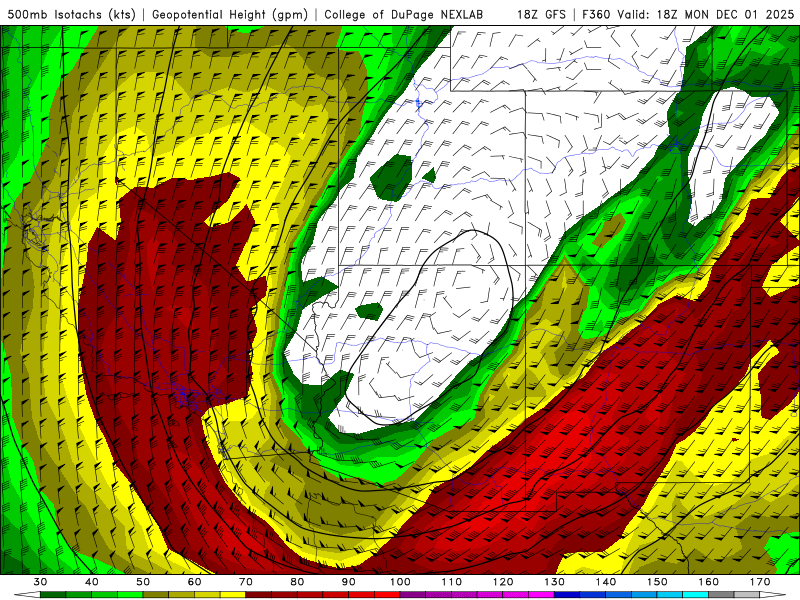
Task: Click the 150 value on the color scale
Action: [657, 582]
